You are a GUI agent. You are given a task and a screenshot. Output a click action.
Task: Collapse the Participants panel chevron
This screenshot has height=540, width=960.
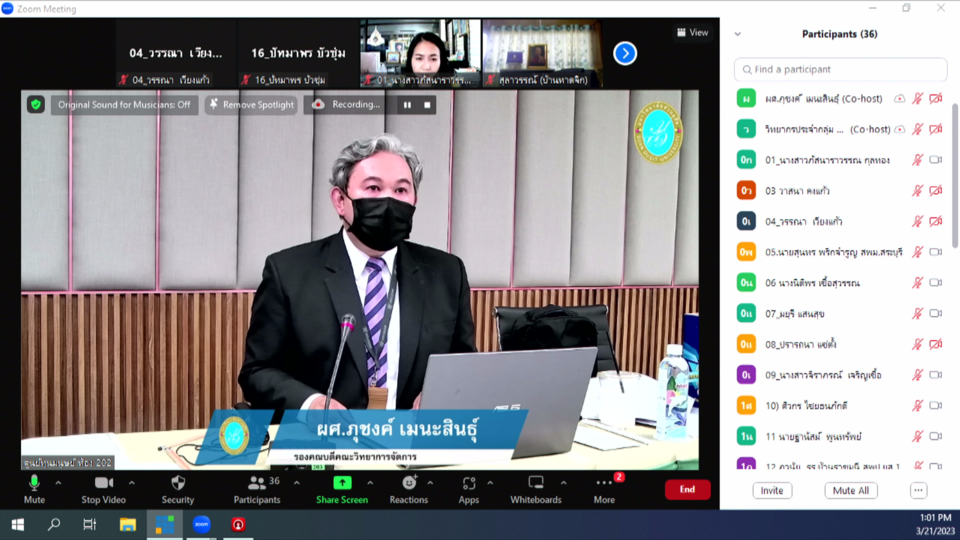point(738,34)
